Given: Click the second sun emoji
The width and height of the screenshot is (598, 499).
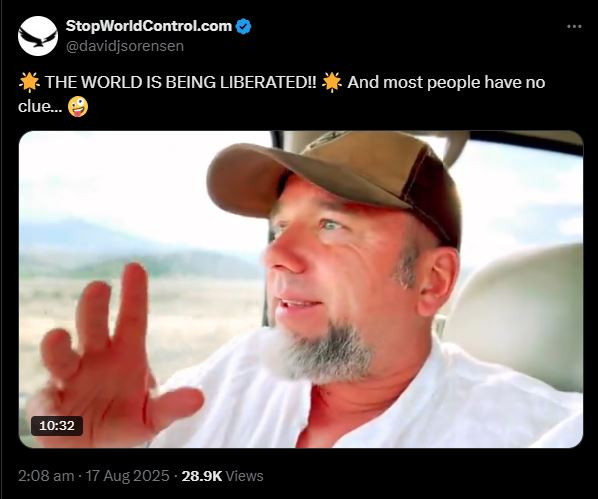Looking at the screenshot, I should coord(332,82).
